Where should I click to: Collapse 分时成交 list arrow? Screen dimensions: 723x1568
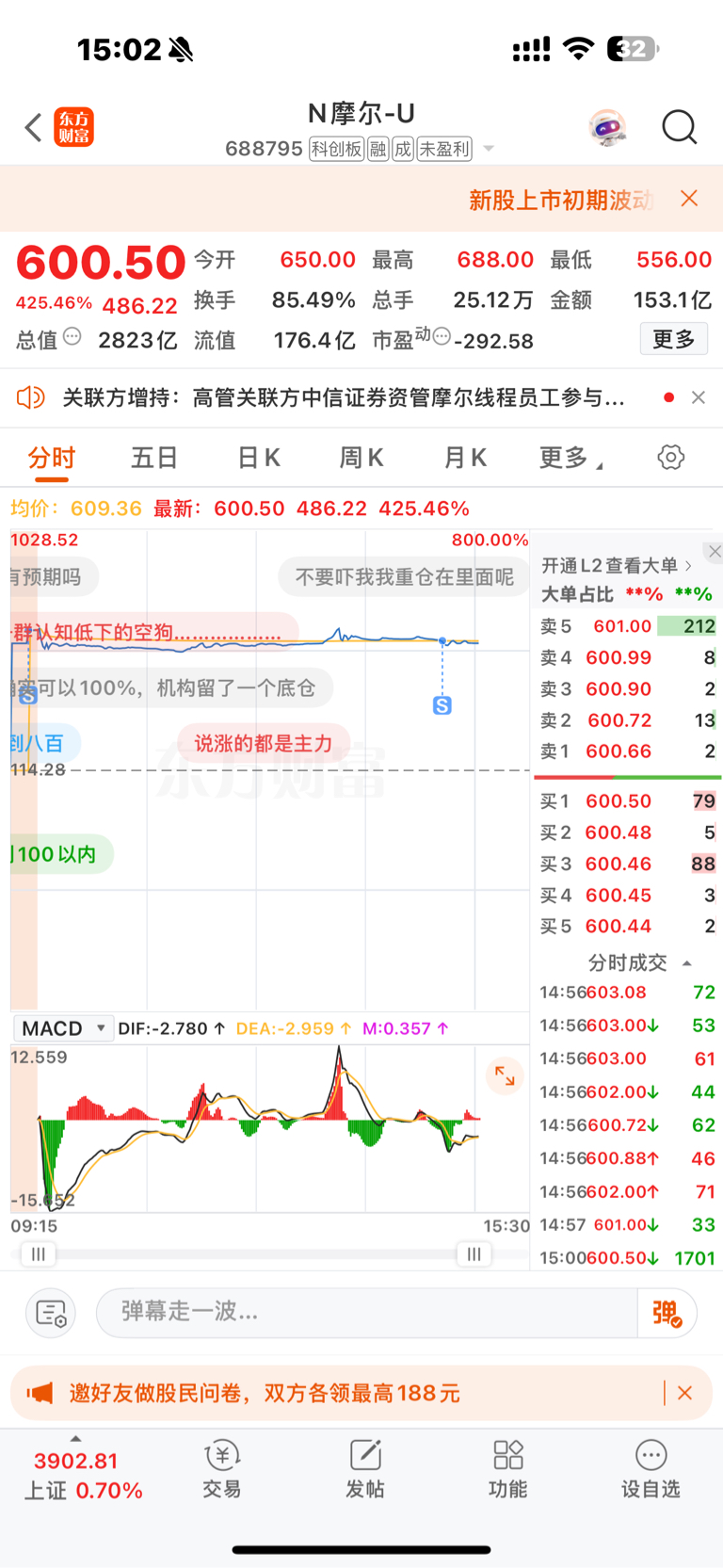686,962
